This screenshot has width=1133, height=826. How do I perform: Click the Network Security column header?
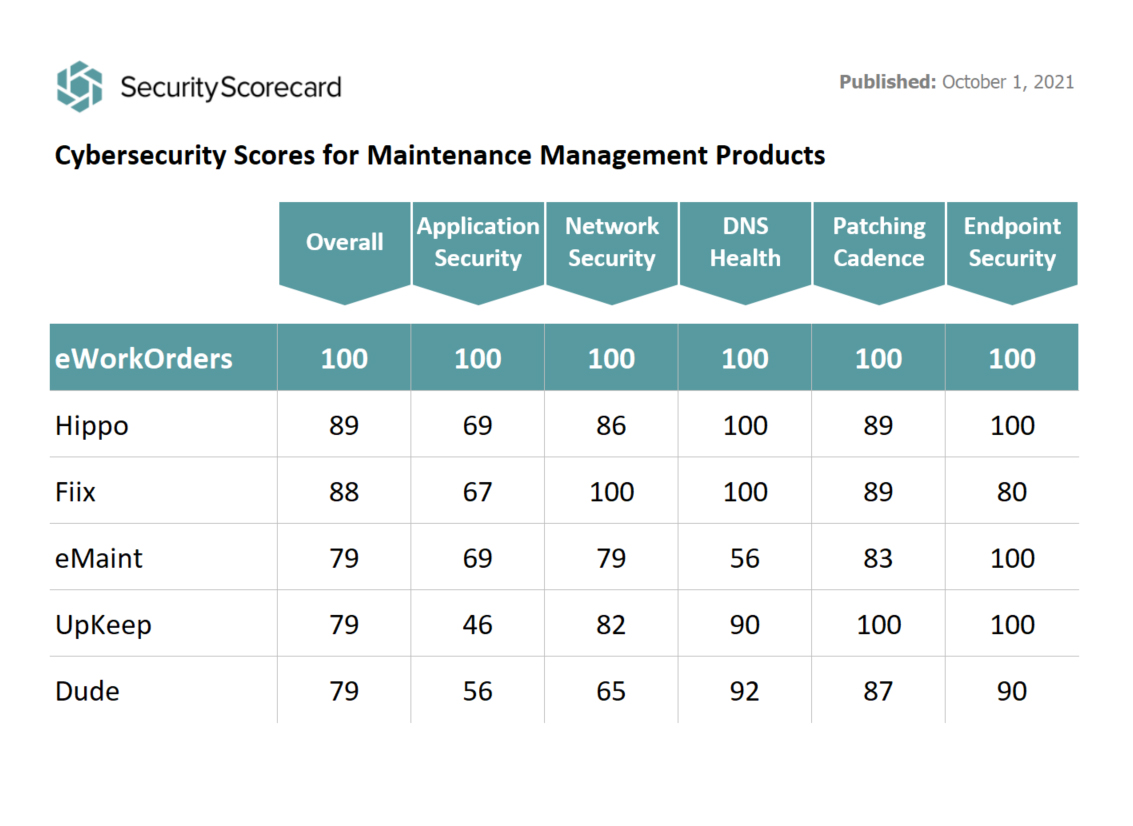(x=611, y=242)
